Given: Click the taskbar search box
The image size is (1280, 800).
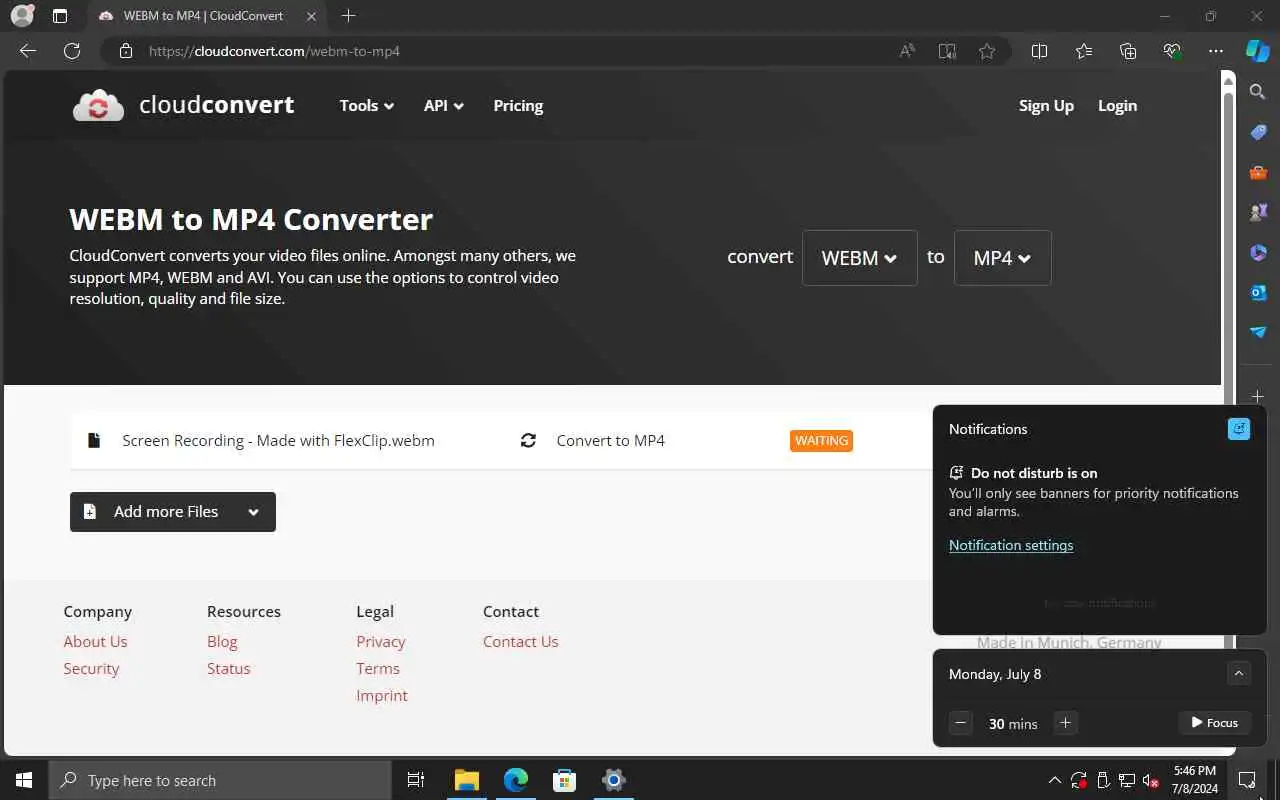Looking at the screenshot, I should (219, 780).
